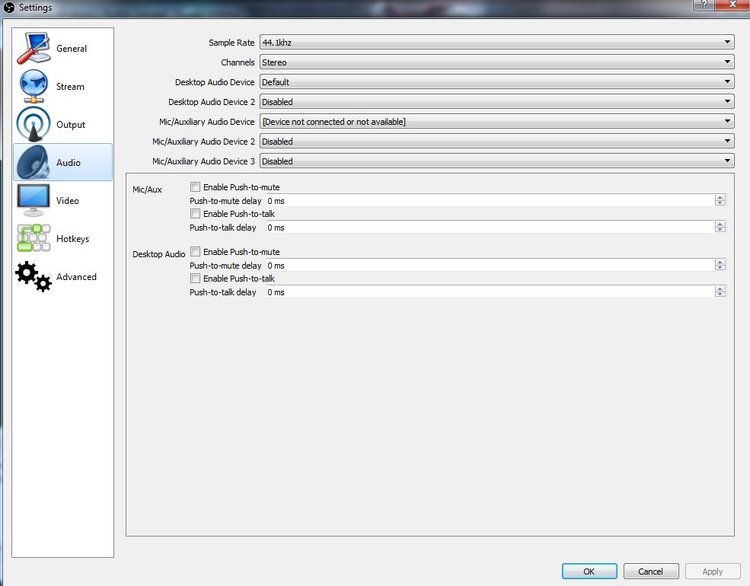
Task: Expand Desktop Audio Device 2 dropdown
Action: pyautogui.click(x=496, y=101)
